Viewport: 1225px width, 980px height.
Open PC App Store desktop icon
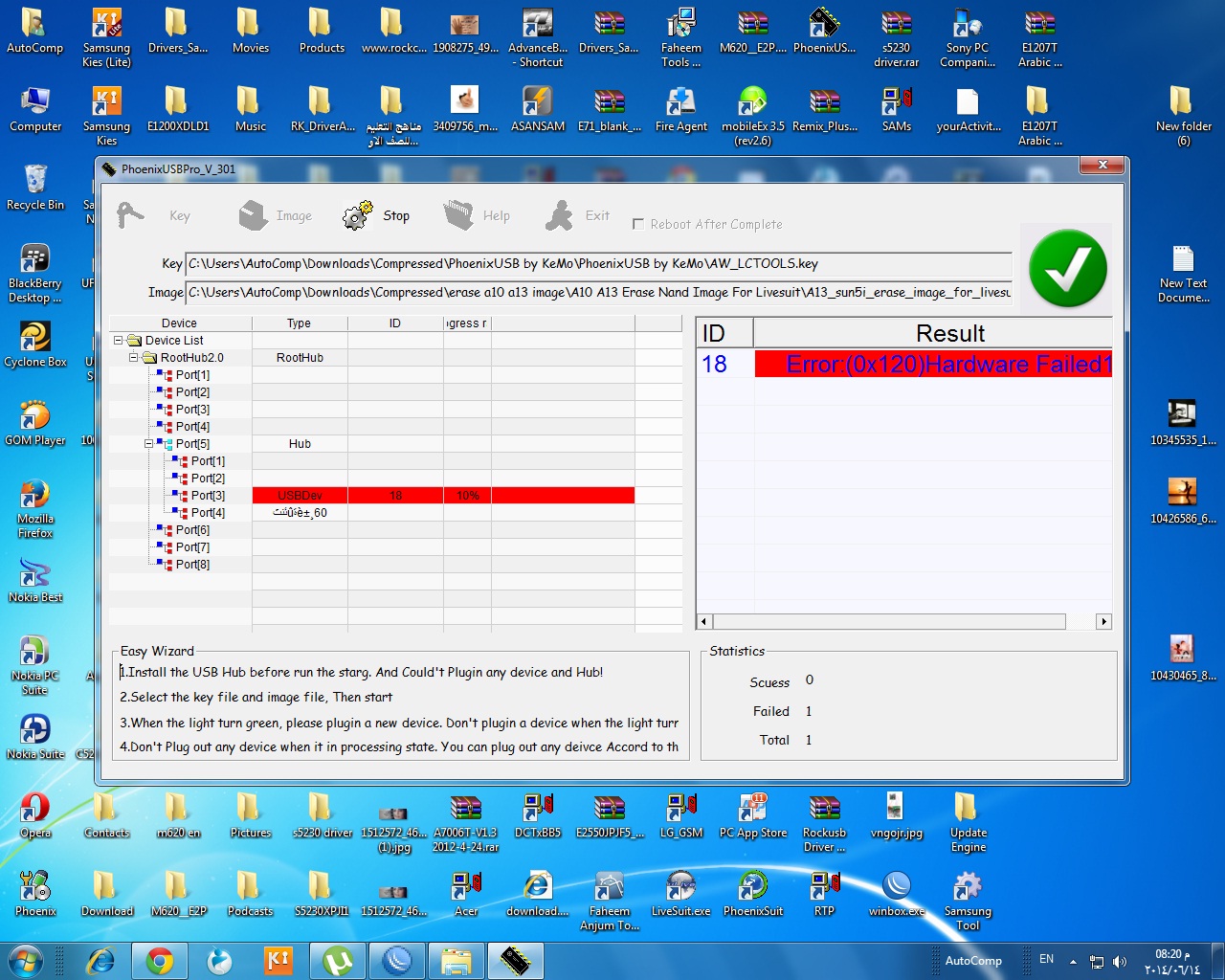(752, 814)
